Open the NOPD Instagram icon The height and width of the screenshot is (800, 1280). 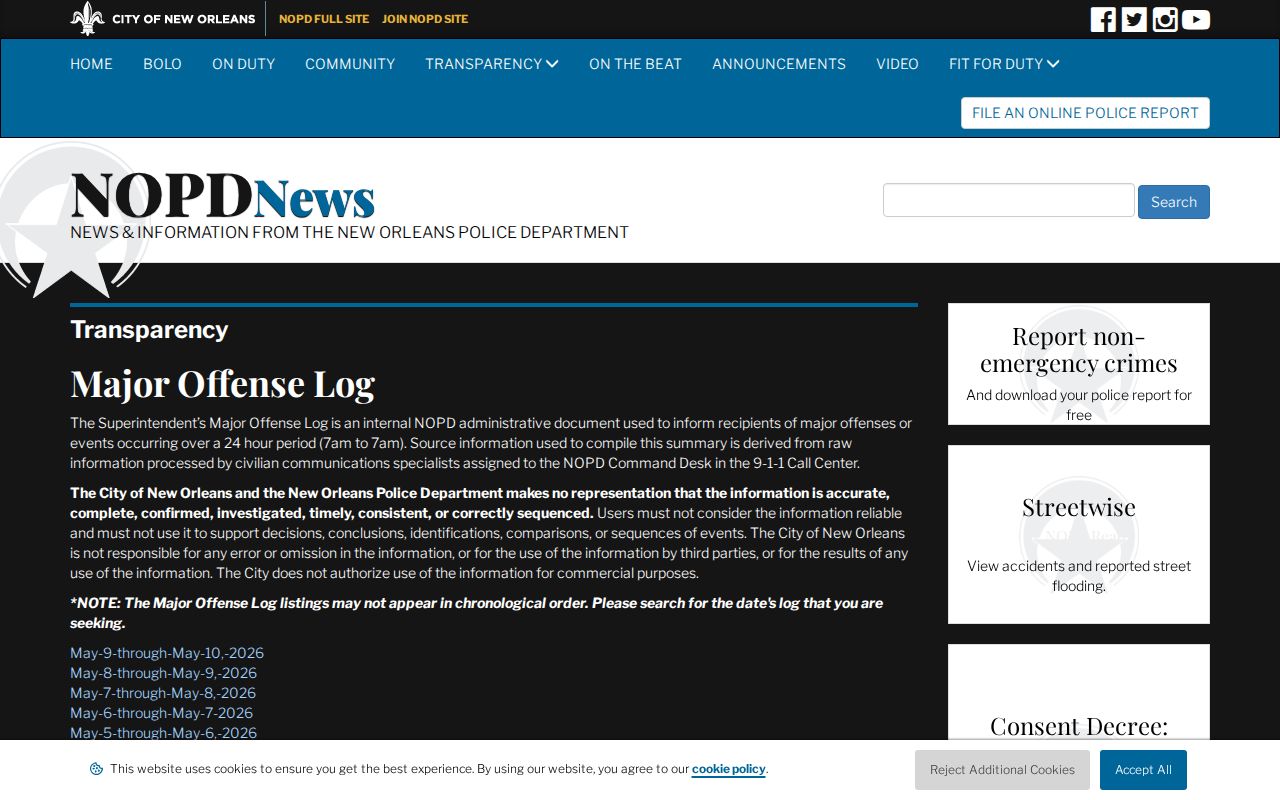coord(1165,19)
